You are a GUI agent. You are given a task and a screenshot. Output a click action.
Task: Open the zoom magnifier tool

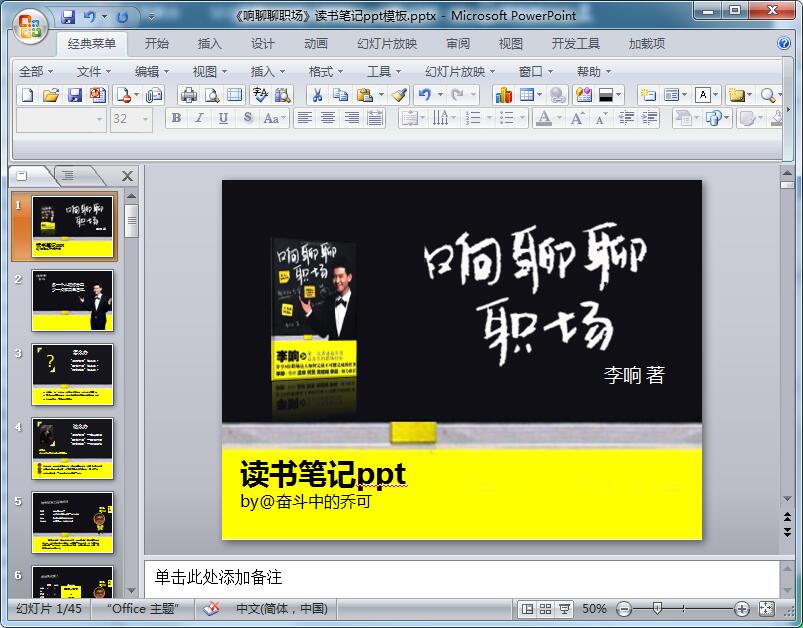(x=767, y=95)
